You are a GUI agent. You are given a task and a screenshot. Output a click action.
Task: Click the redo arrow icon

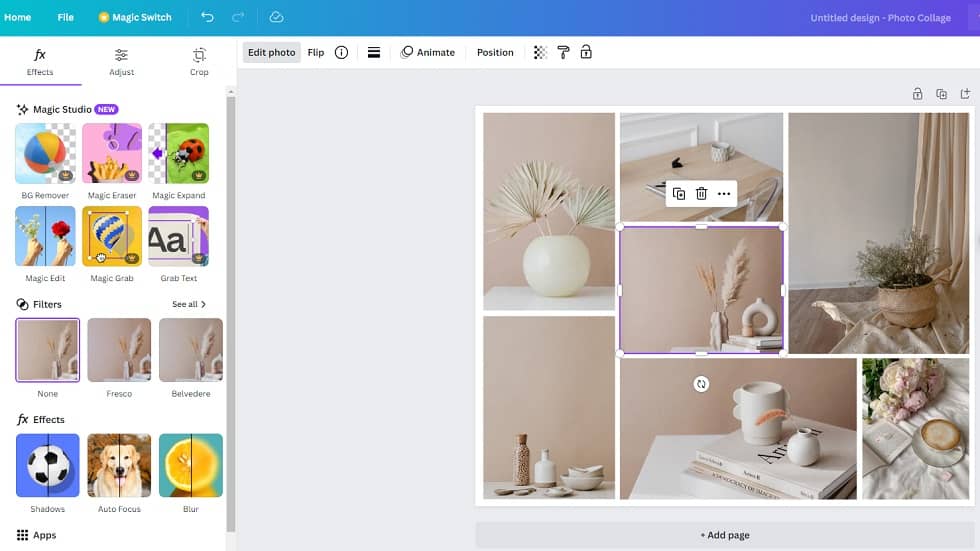click(x=238, y=17)
